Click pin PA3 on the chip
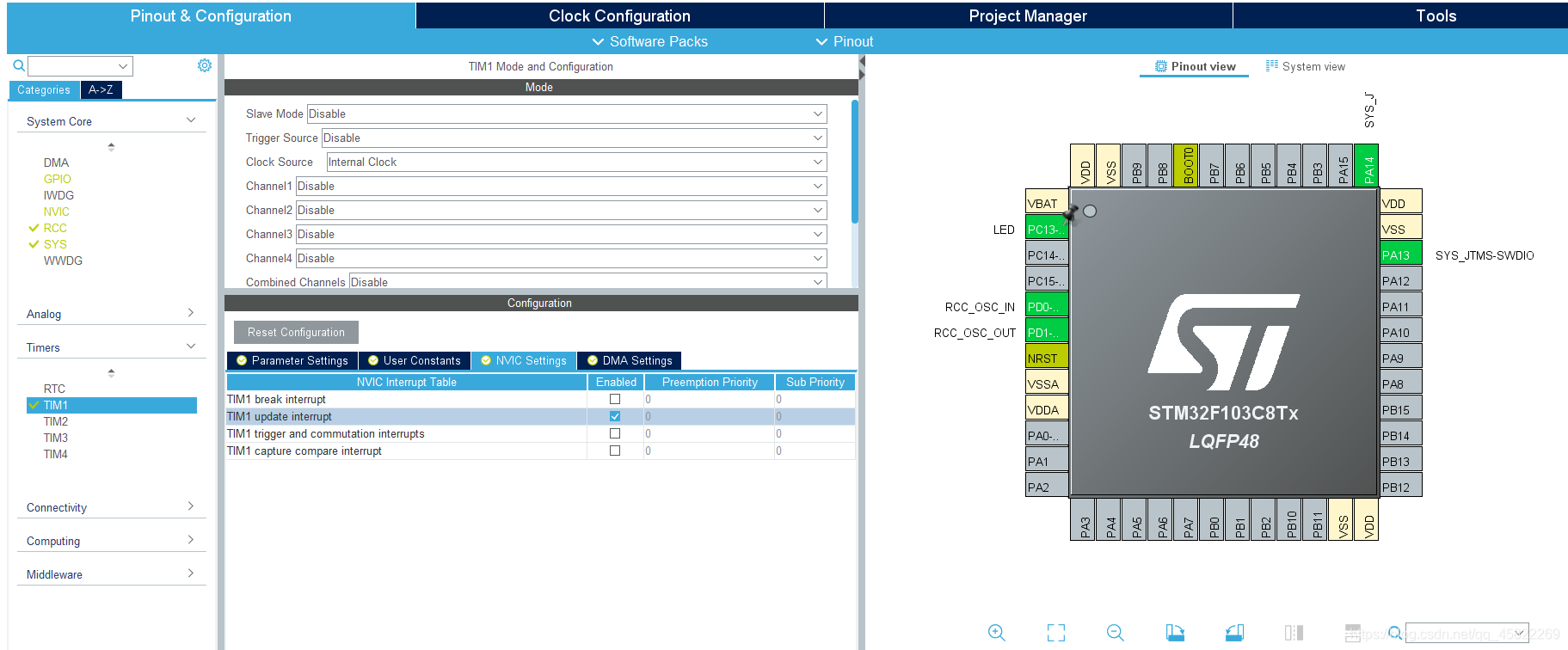This screenshot has width=1568, height=650. 1083,519
